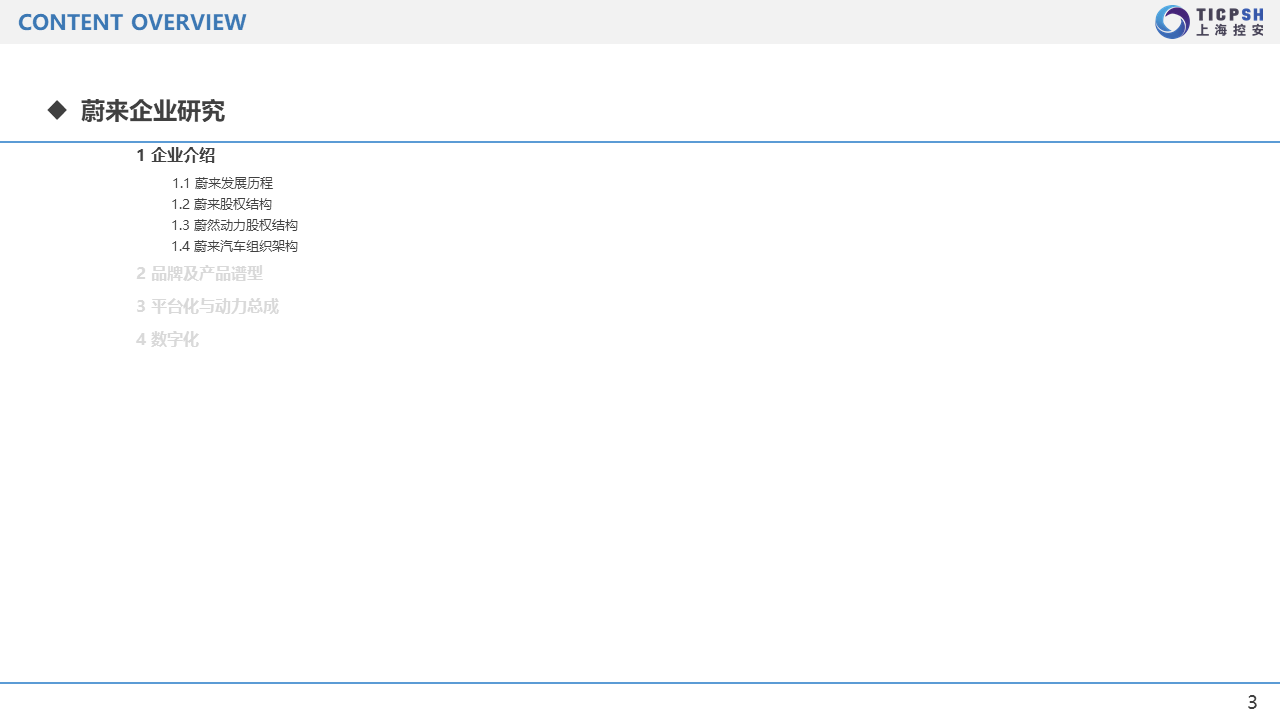Viewport: 1280px width, 720px height.
Task: Select the blue footer line above page number
Action: (640, 683)
